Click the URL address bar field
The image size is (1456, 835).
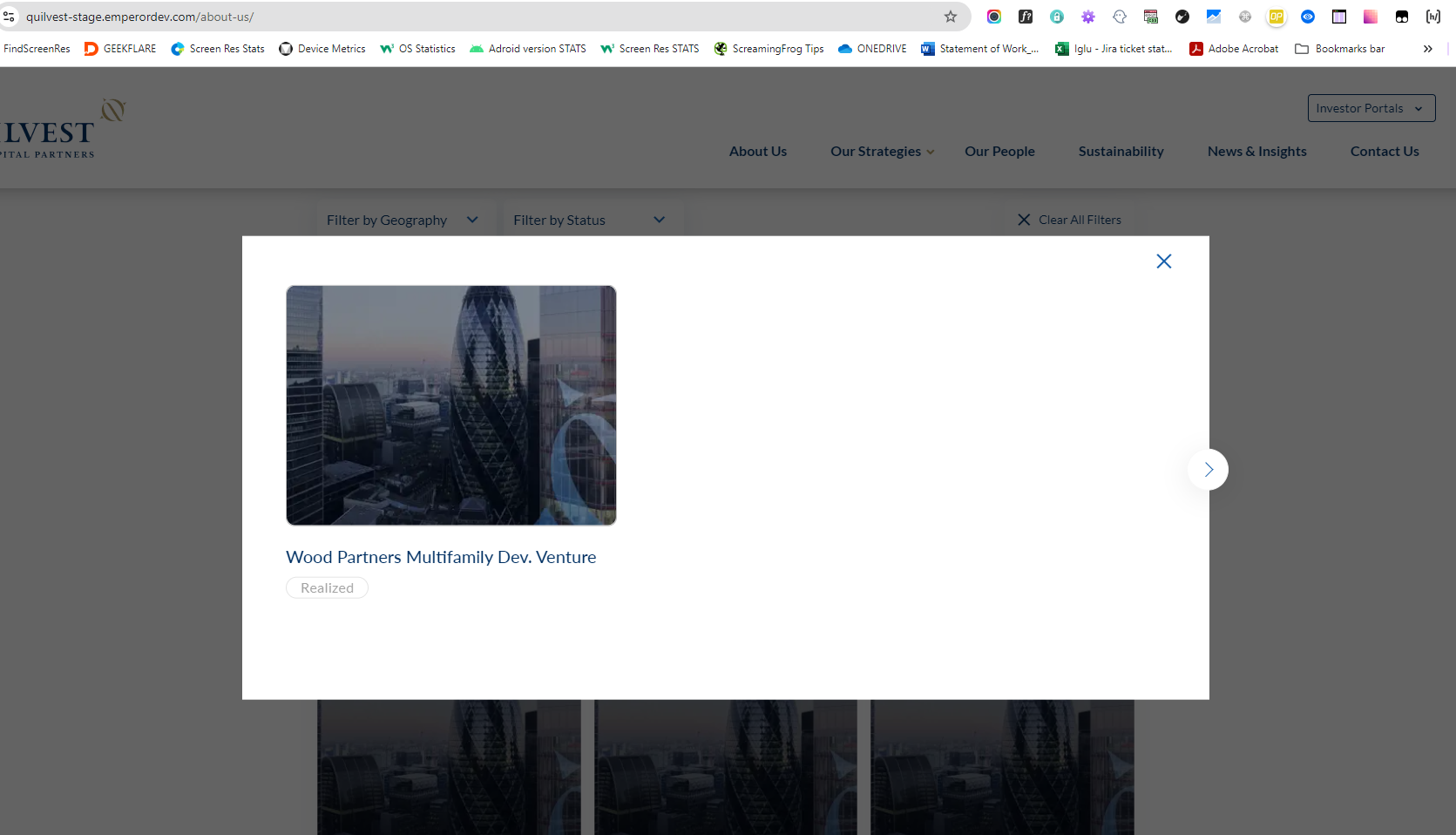coord(479,17)
